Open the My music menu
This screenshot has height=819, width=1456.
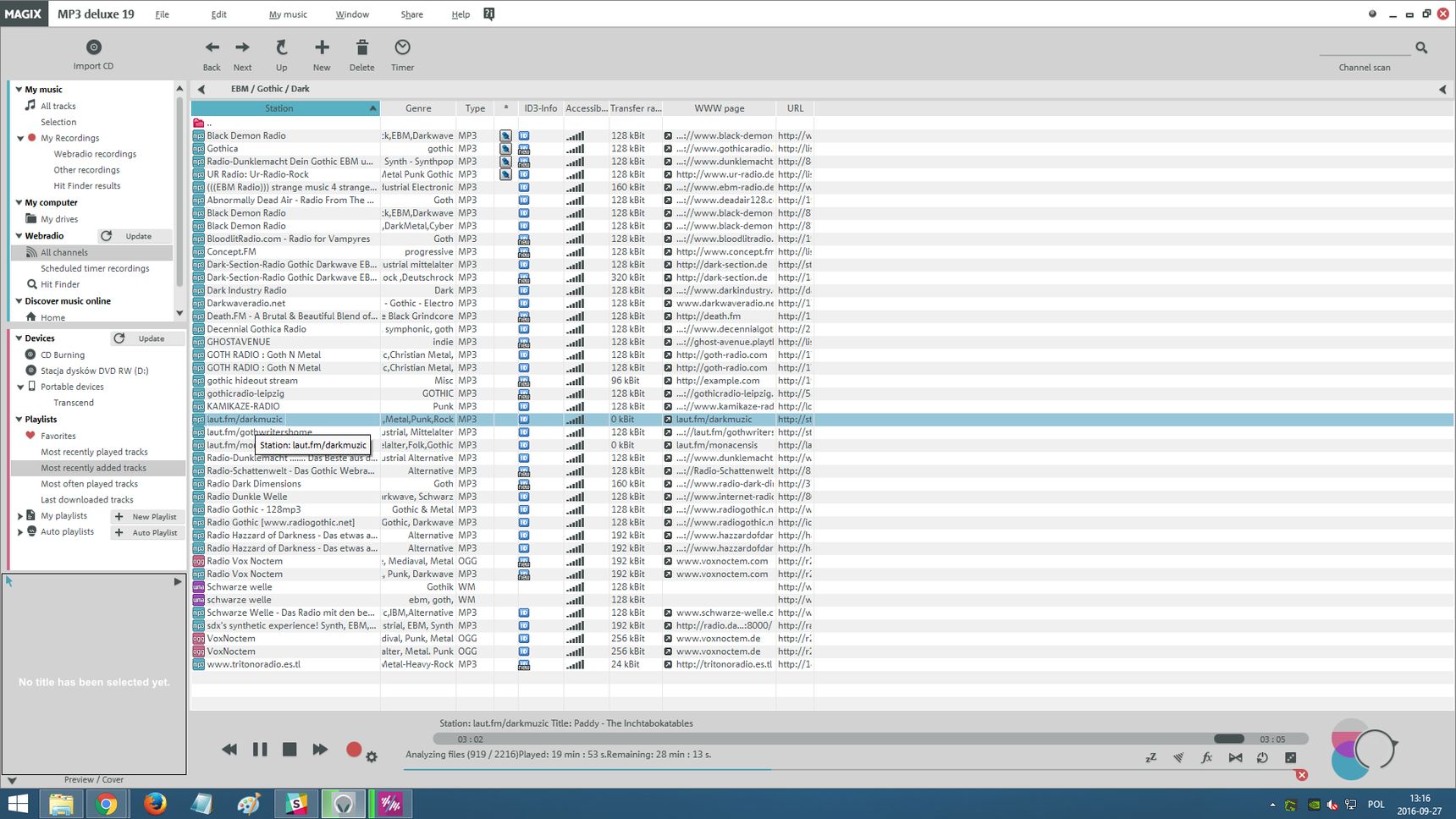[288, 14]
